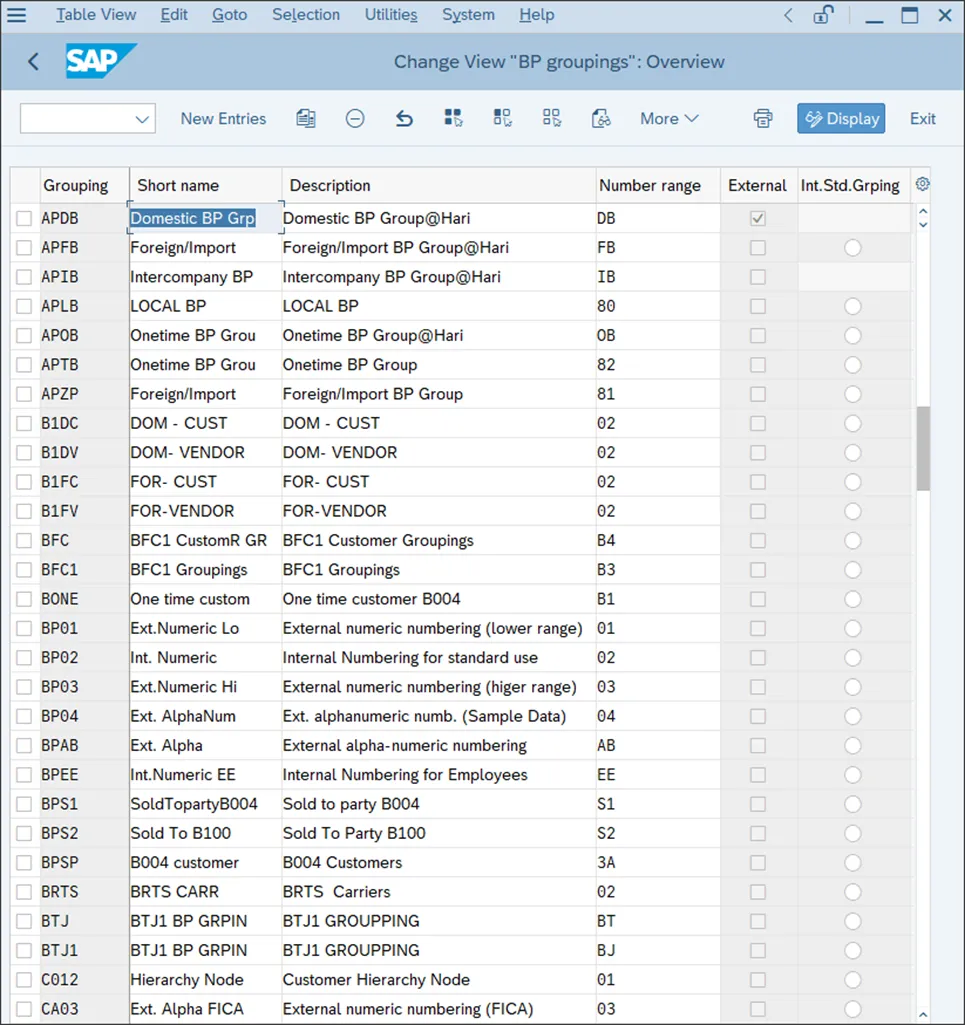Click the Delete (minus circle) toolbar icon

point(355,118)
